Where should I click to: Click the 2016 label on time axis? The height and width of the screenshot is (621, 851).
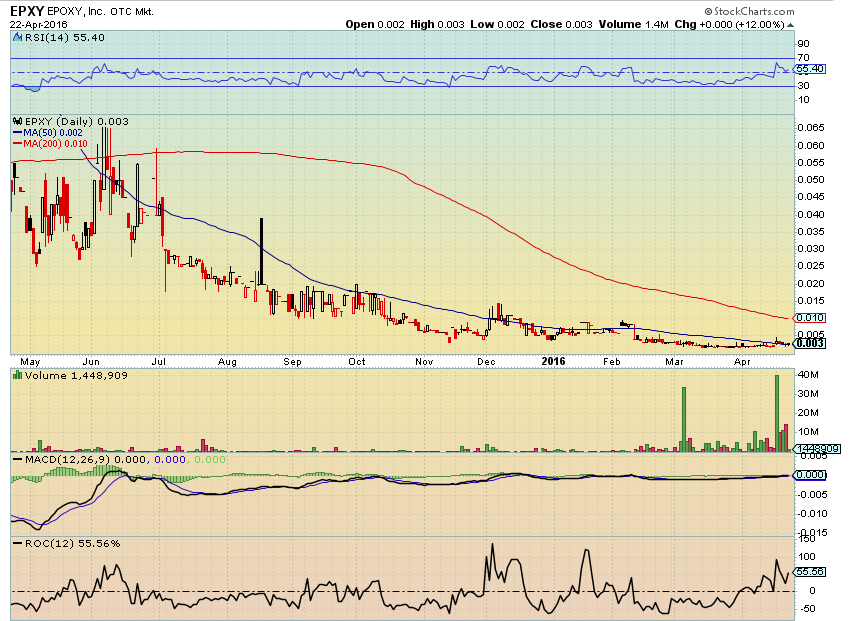point(553,362)
